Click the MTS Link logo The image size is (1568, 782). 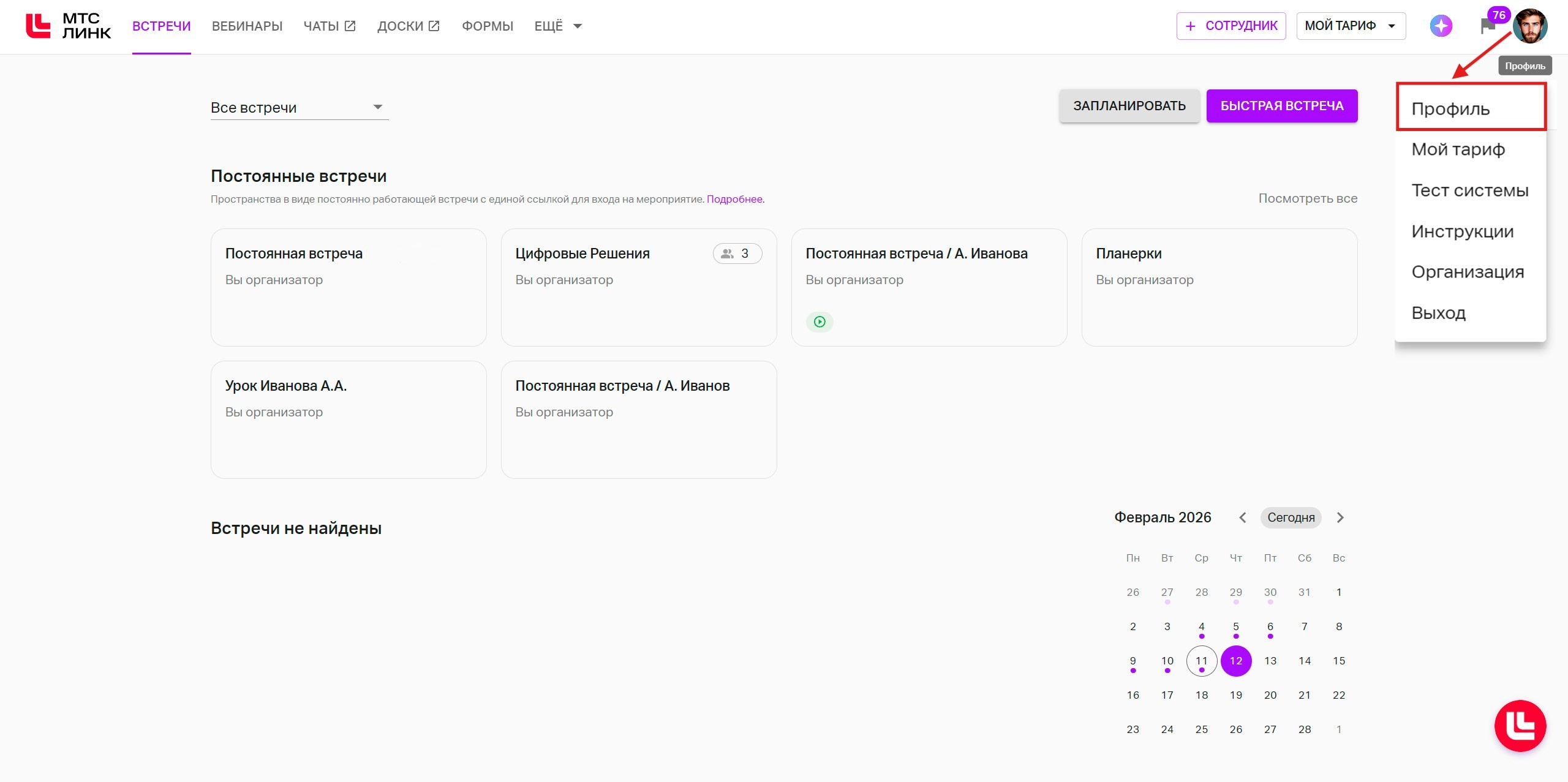68,26
